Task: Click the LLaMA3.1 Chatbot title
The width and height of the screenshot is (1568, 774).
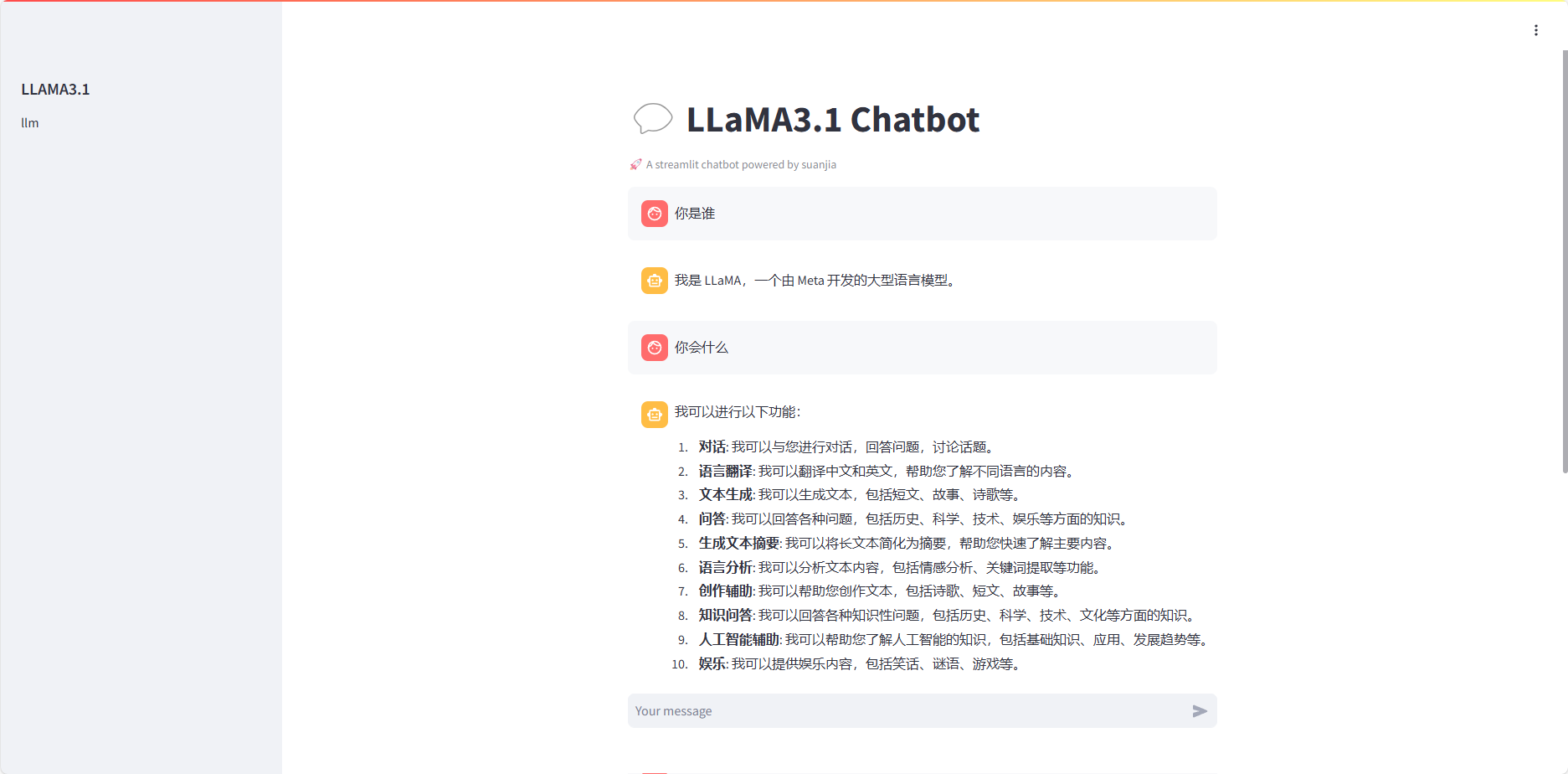Action: (x=833, y=120)
